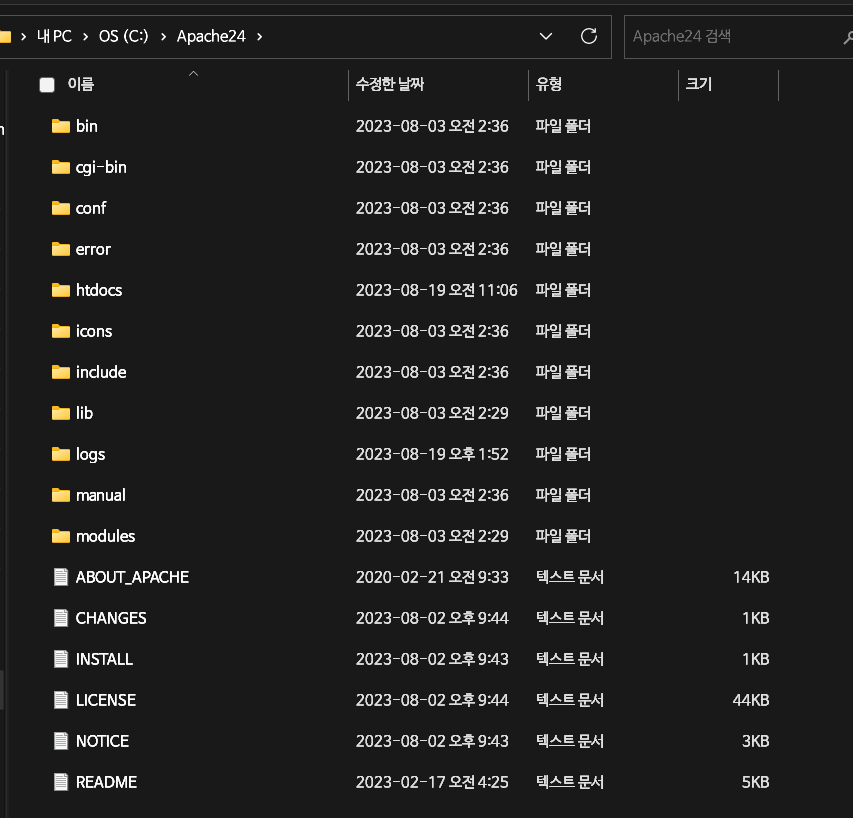Click the icons folder icon
This screenshot has width=853, height=818.
[60, 331]
